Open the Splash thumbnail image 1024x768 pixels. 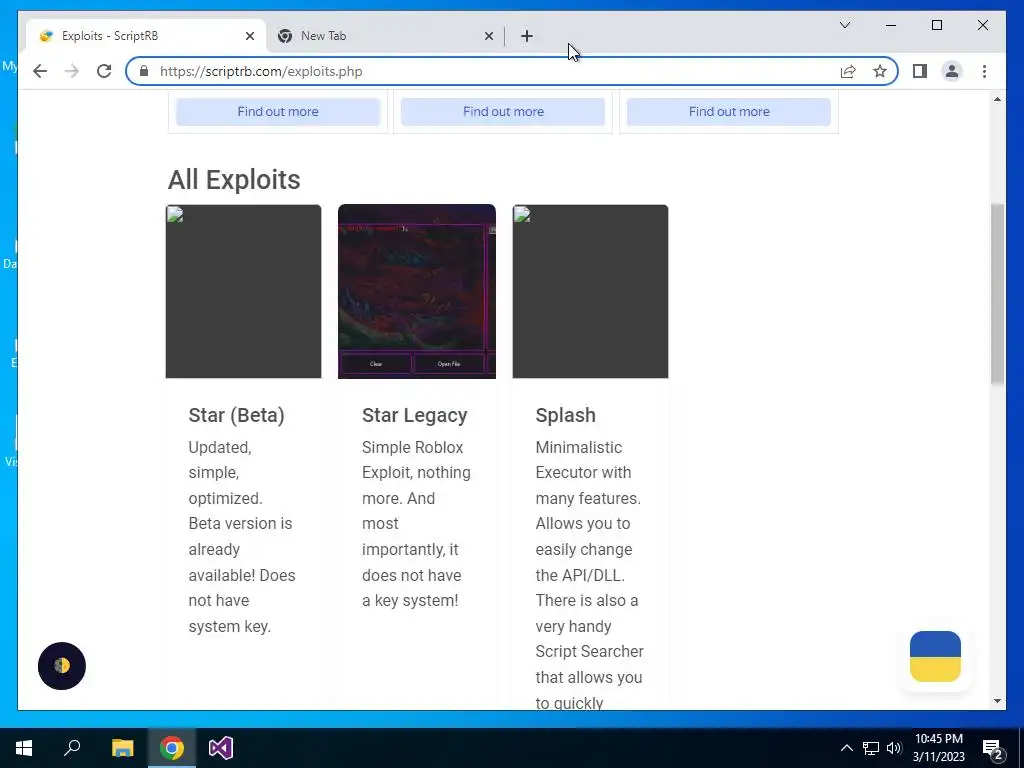[590, 291]
